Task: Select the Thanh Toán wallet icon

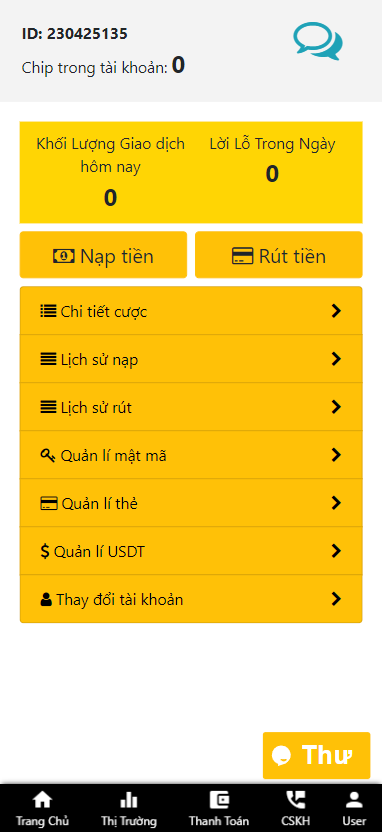Action: tap(219, 800)
